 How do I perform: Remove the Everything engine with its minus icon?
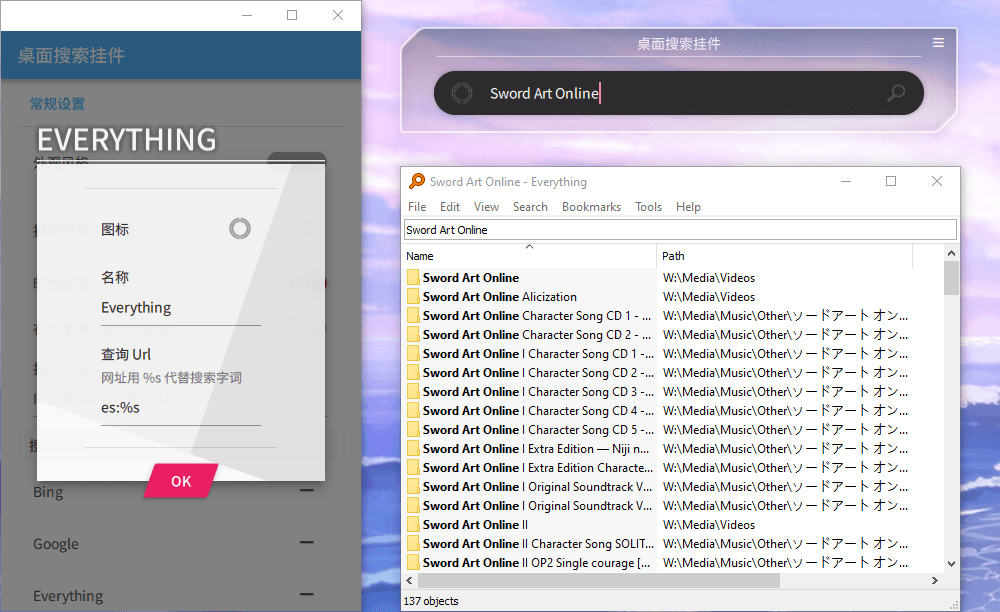point(307,594)
